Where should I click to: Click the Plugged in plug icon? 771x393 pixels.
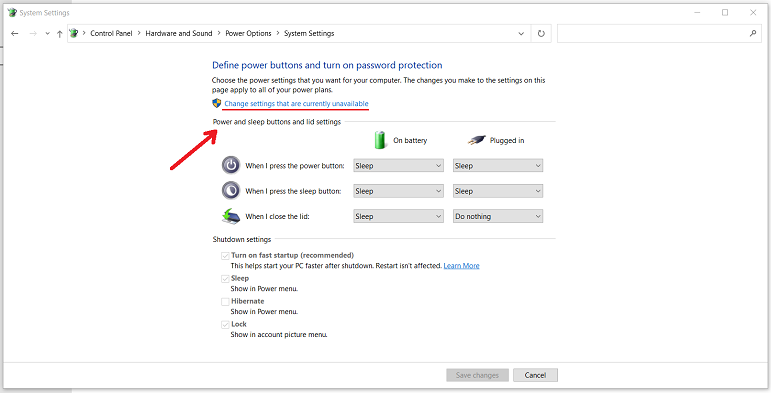click(476, 141)
